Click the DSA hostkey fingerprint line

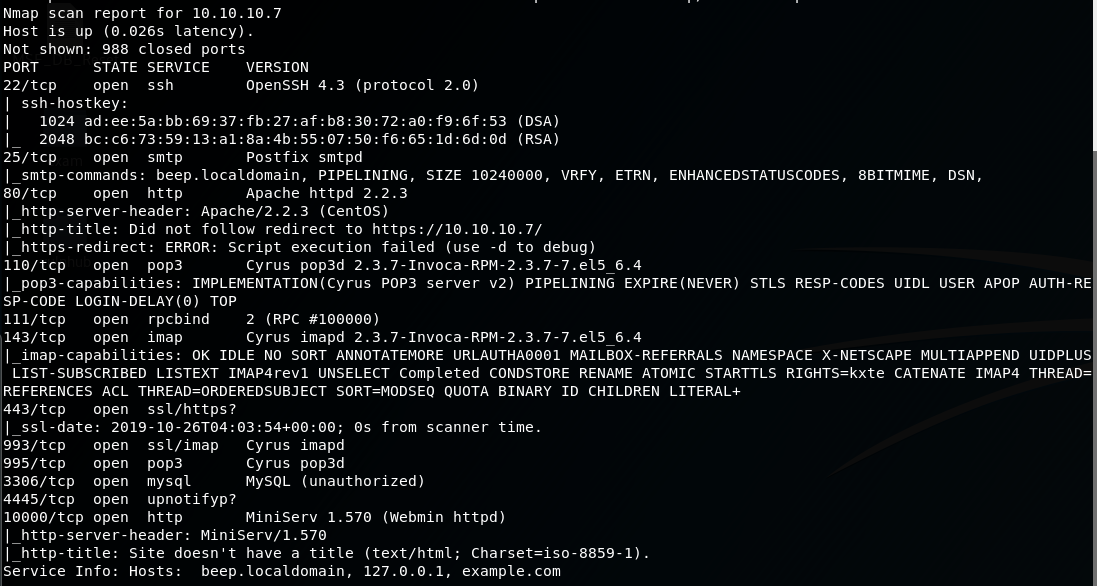(281, 121)
